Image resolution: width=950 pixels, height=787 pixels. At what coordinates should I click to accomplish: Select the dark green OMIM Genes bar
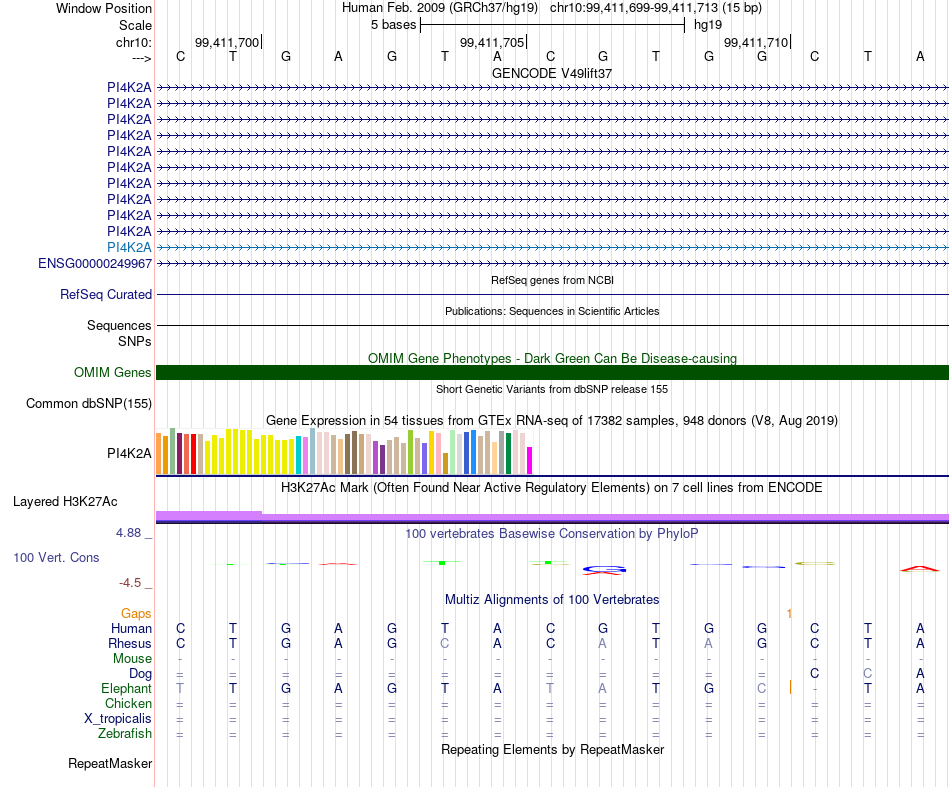(x=552, y=372)
